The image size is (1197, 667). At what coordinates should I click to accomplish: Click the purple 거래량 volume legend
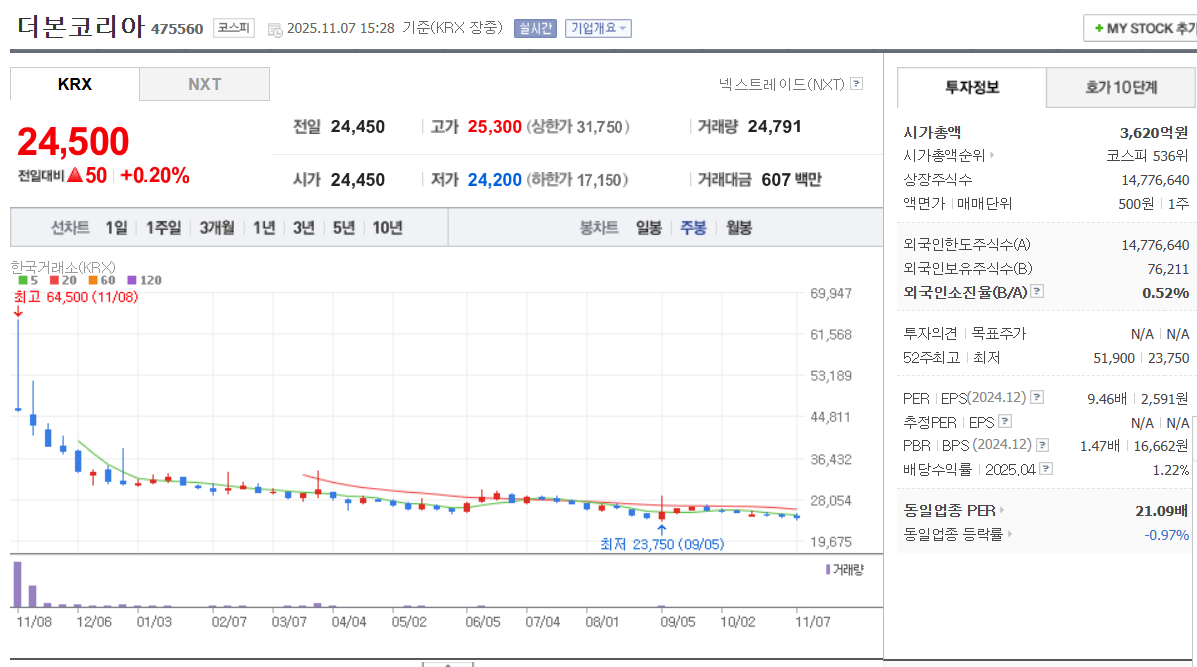click(844, 569)
